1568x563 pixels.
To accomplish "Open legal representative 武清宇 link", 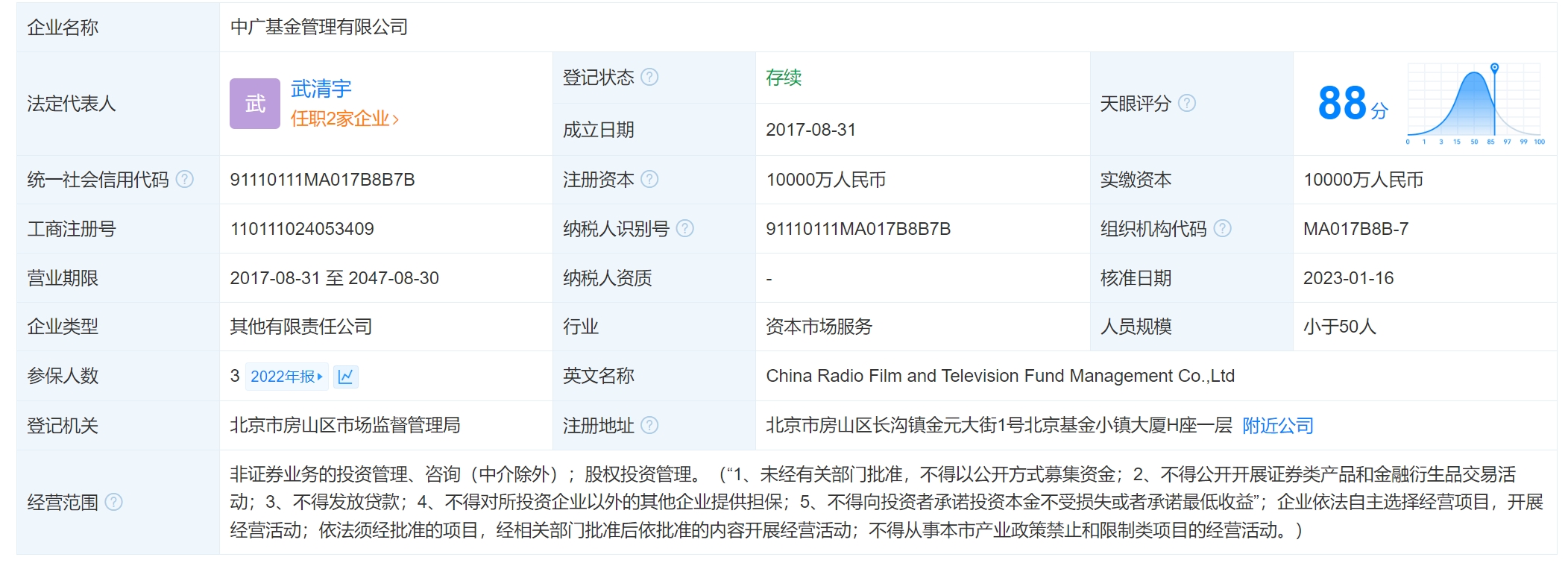I will [321, 89].
